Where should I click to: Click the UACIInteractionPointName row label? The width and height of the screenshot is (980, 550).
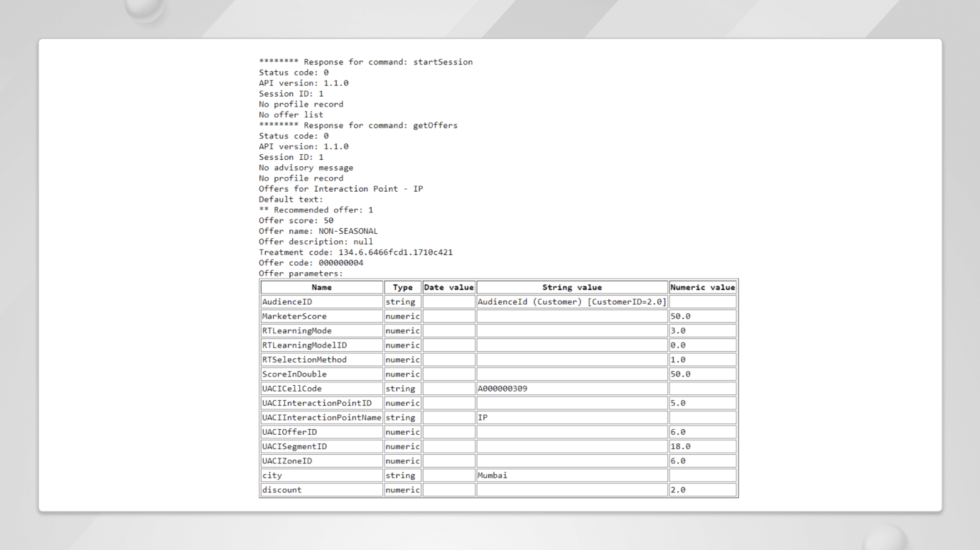[321, 418]
